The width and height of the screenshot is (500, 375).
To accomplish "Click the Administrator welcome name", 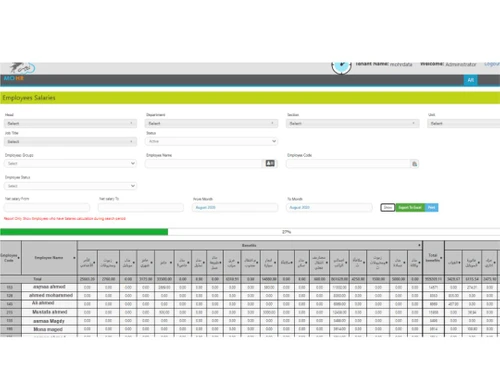I will [x=461, y=64].
